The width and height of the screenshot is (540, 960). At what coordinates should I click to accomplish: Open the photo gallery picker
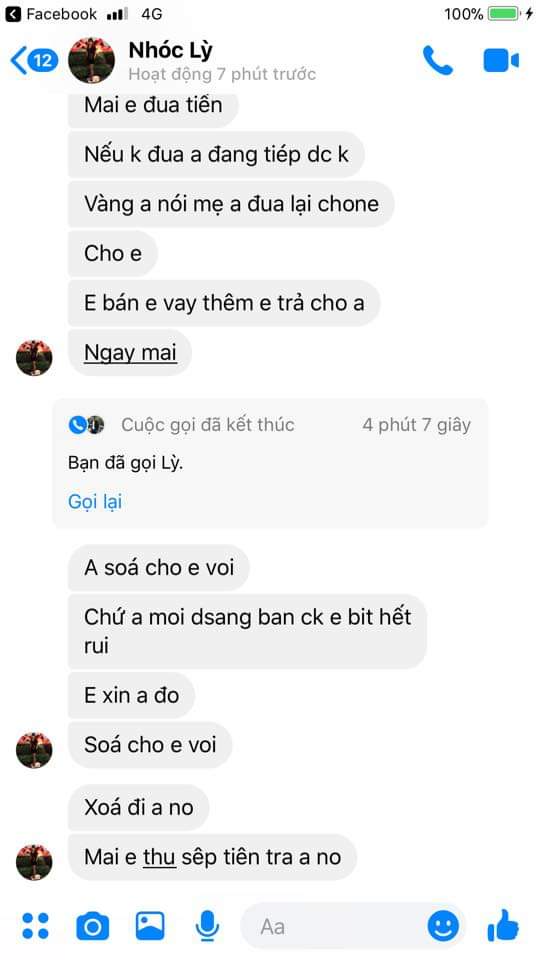coord(150,925)
